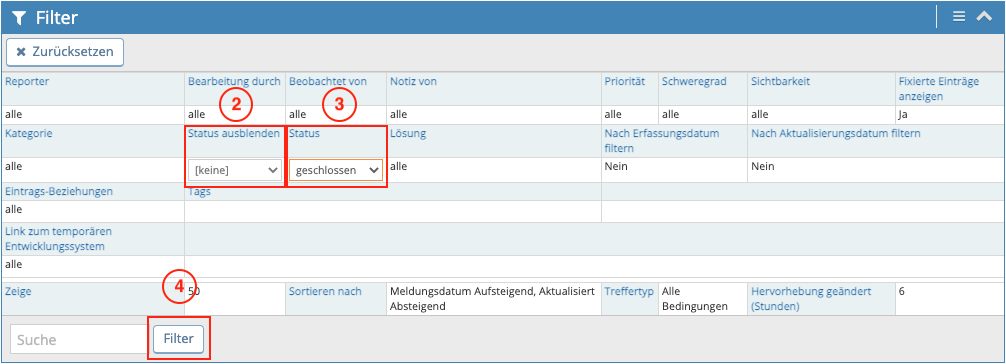Open the Nach Erfassungsdatum filtern link
1006x364 pixels.
point(661,141)
